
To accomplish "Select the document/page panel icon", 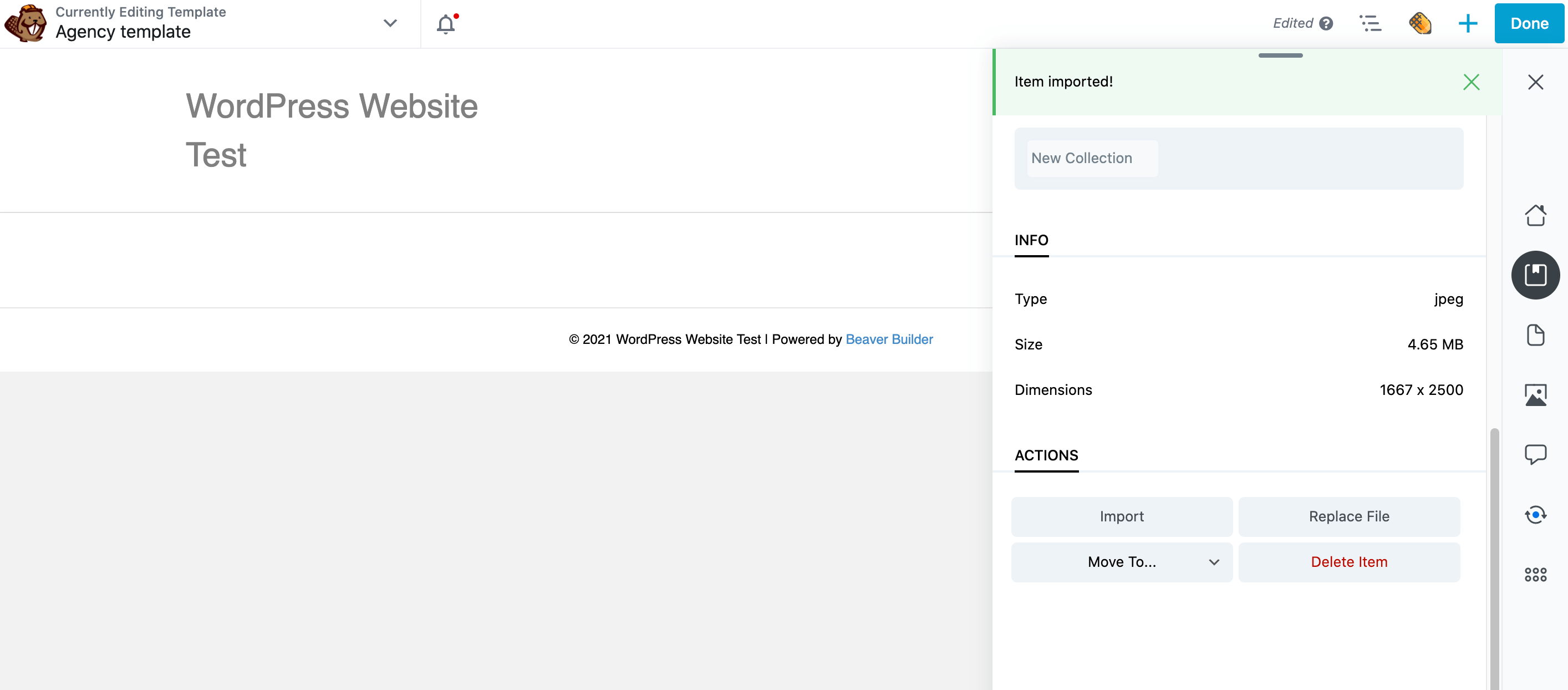I will tap(1536, 333).
